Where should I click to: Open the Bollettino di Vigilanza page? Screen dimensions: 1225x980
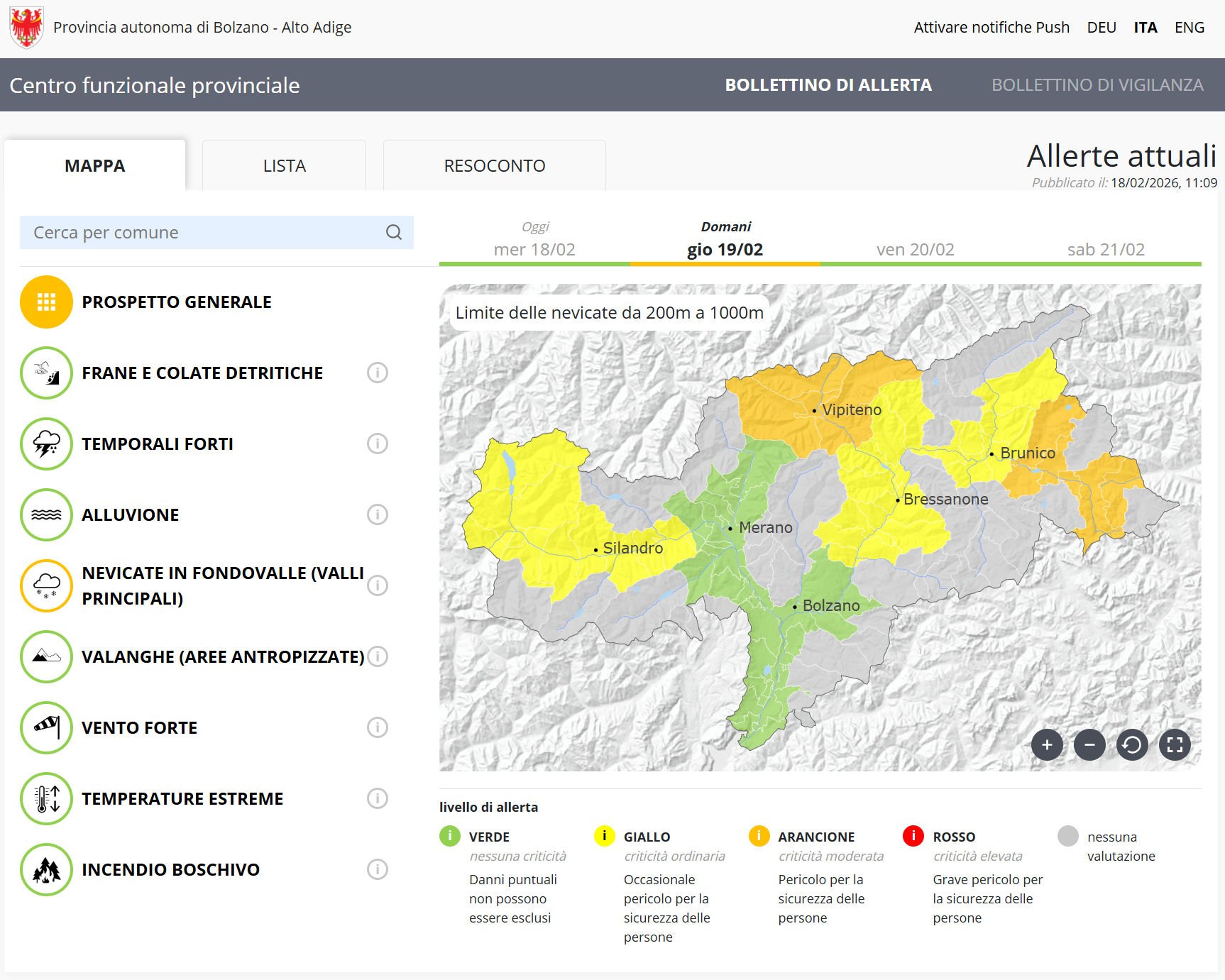[x=1097, y=85]
